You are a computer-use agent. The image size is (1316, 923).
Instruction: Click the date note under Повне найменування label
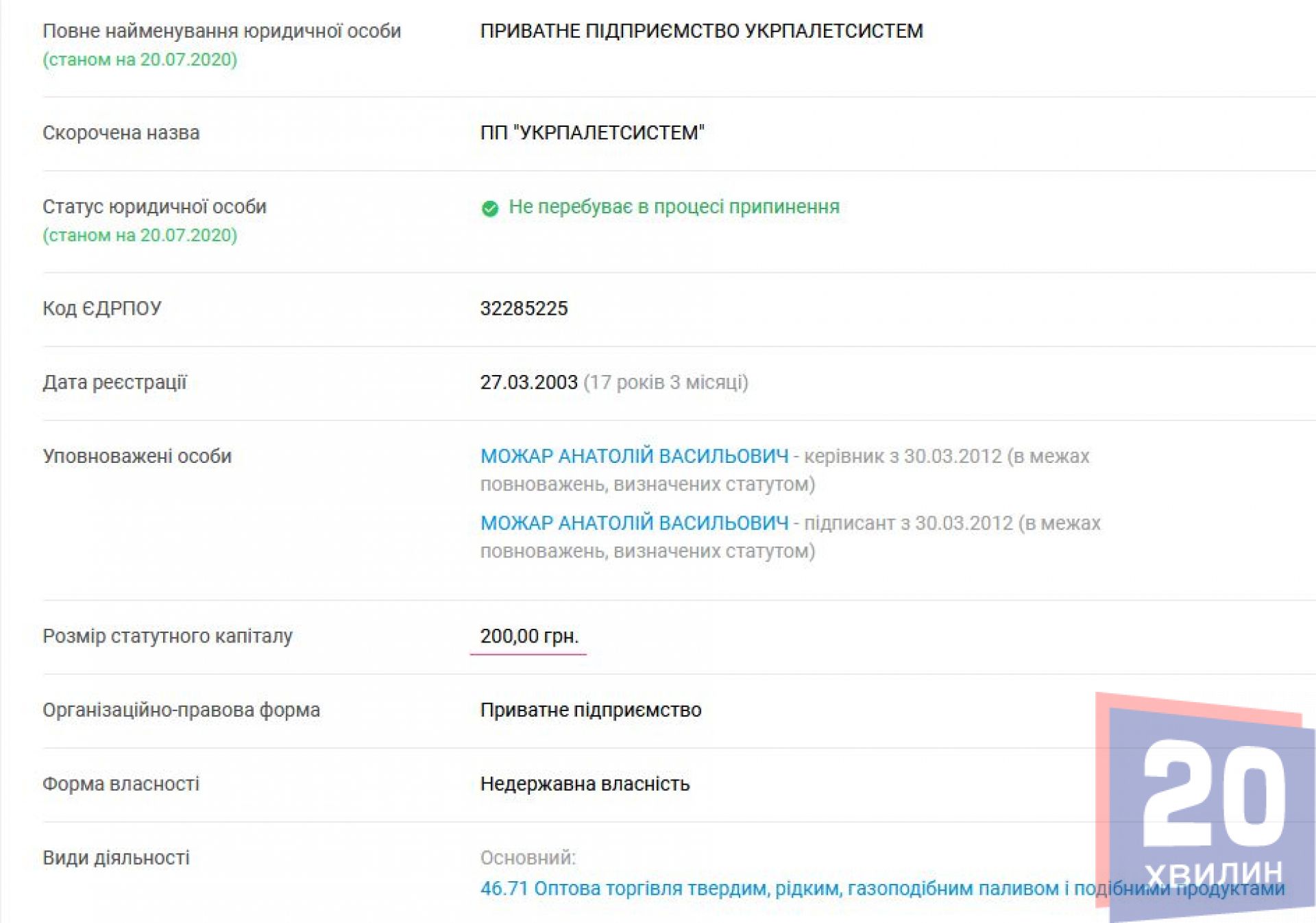(140, 60)
